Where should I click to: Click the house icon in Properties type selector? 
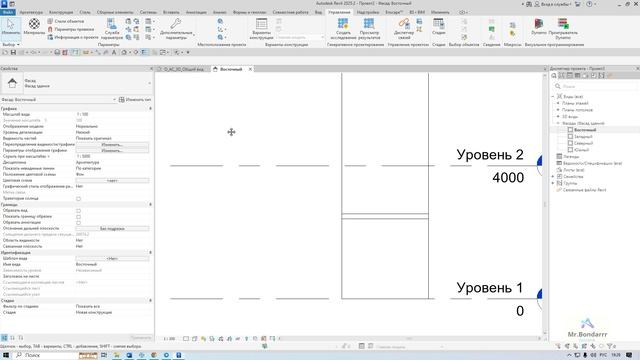click(12, 83)
